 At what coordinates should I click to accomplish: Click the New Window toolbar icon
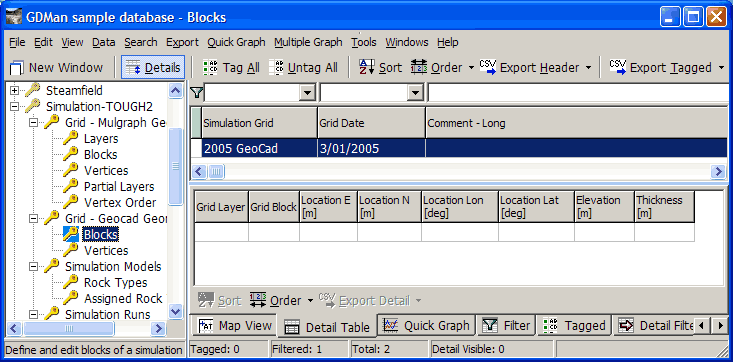17,68
